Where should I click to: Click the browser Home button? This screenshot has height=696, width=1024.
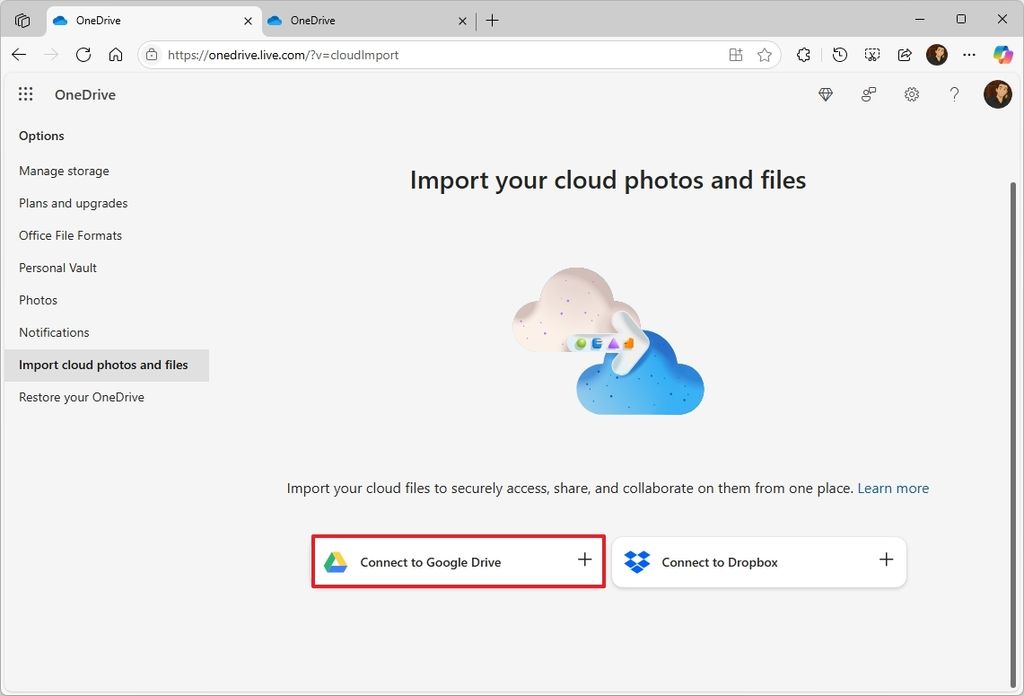click(x=115, y=54)
